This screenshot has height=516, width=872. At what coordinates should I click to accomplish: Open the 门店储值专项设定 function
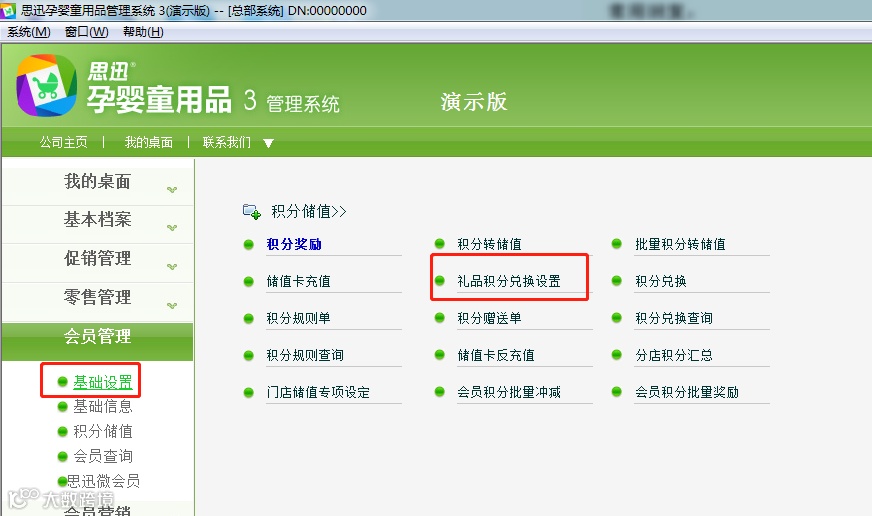pyautogui.click(x=318, y=393)
